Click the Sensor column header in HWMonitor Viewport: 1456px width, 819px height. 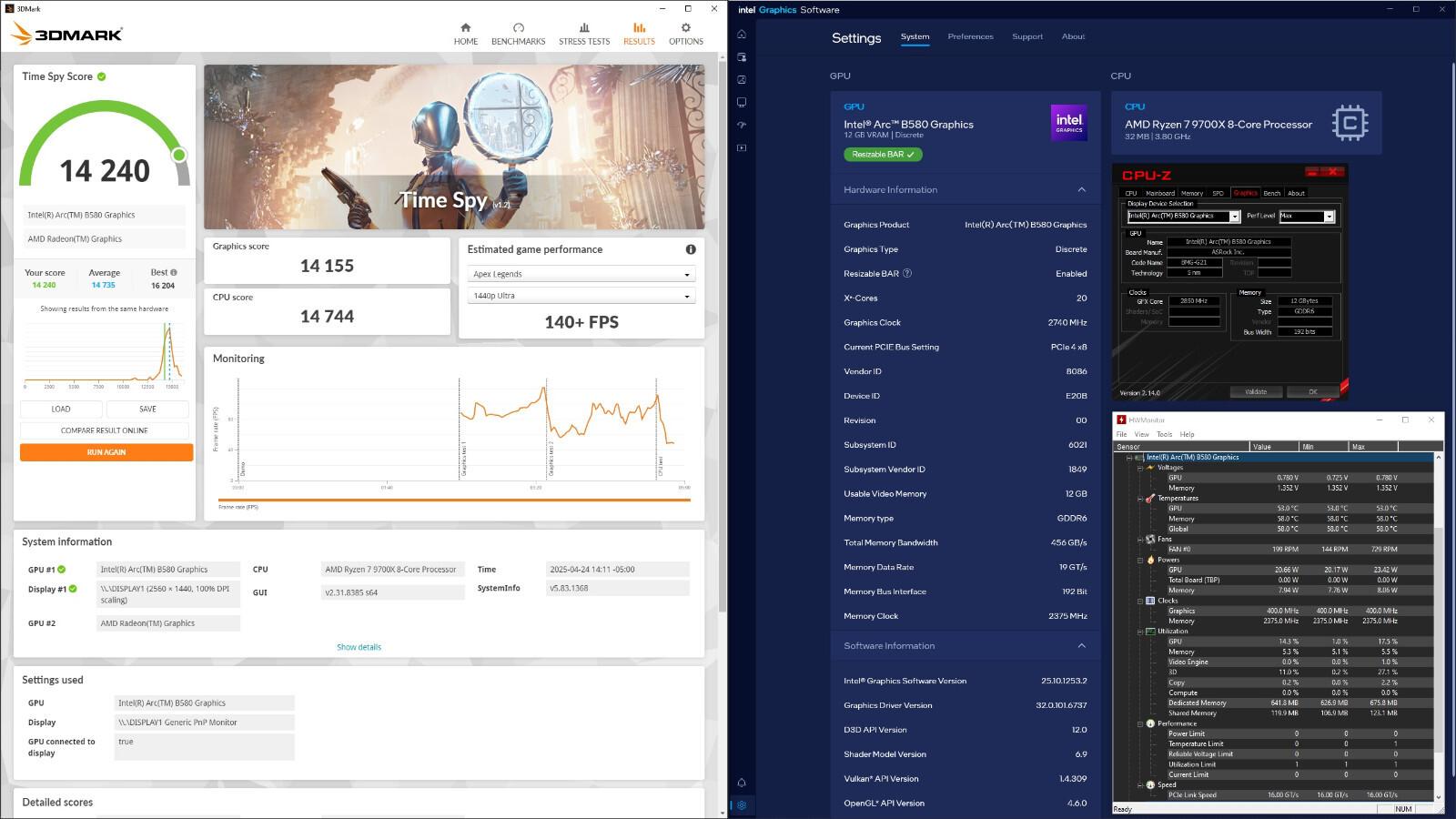pos(1182,447)
